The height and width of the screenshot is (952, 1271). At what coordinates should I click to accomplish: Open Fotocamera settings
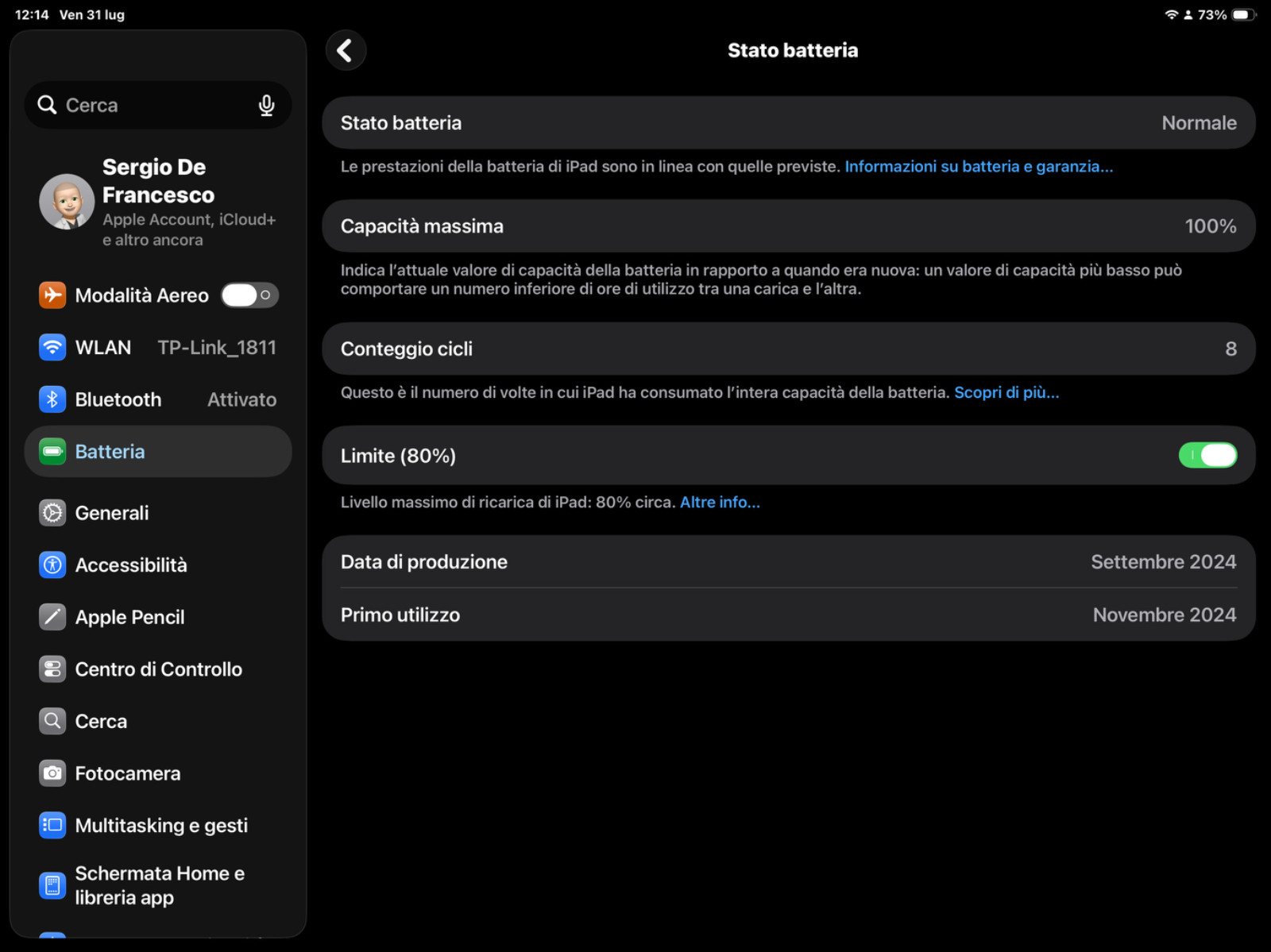click(x=158, y=773)
